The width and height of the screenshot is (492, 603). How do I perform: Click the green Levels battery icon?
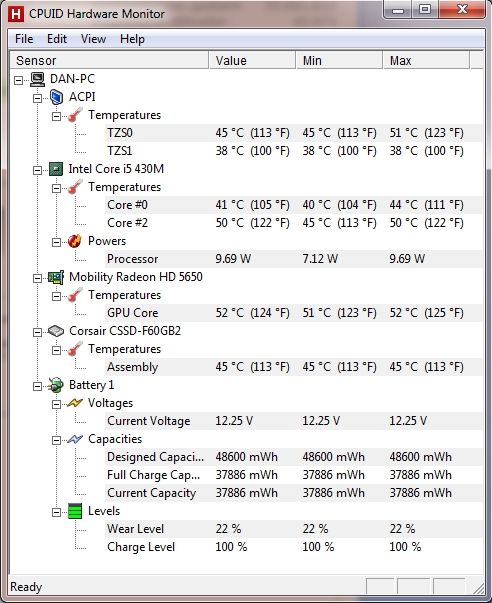[x=75, y=511]
